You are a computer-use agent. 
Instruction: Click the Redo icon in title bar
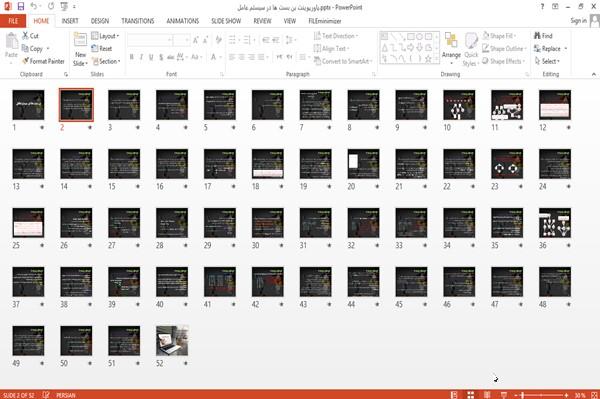(51, 7)
